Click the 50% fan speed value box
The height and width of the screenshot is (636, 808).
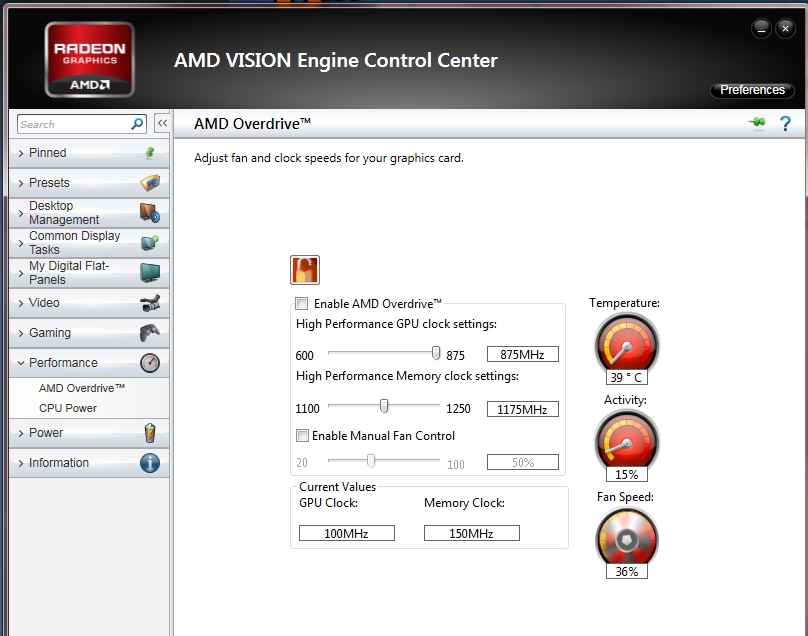pyautogui.click(x=523, y=462)
